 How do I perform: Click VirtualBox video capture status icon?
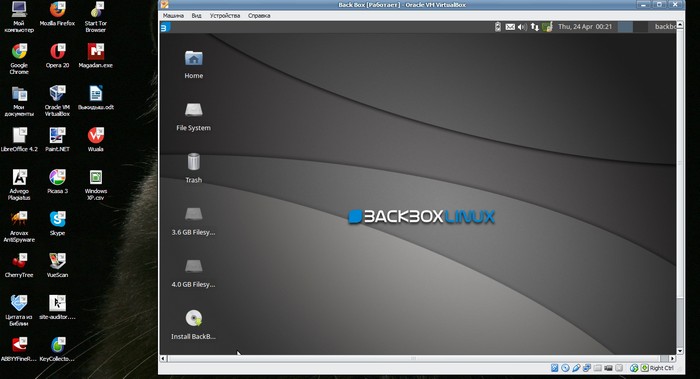pyautogui.click(x=608, y=368)
